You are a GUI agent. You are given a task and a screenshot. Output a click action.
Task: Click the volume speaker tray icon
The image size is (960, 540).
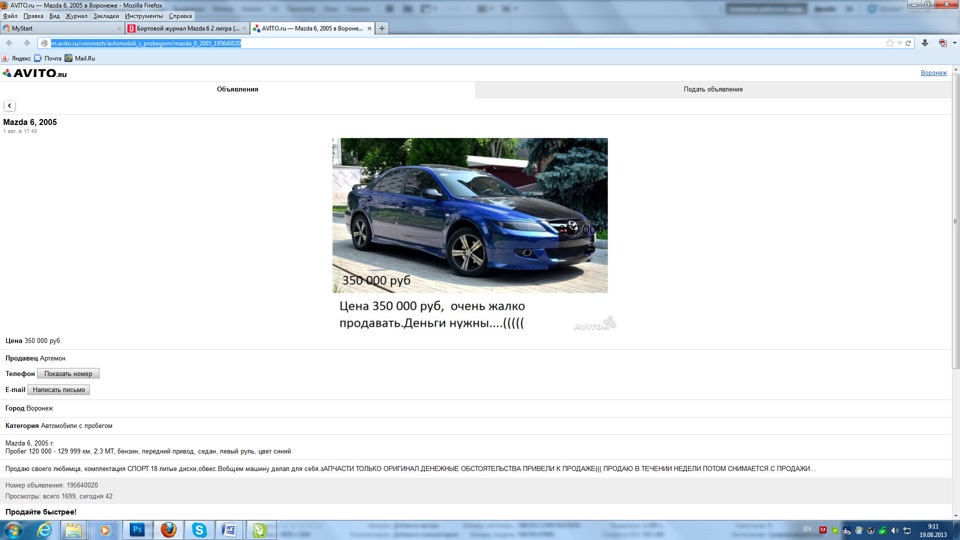click(x=894, y=530)
